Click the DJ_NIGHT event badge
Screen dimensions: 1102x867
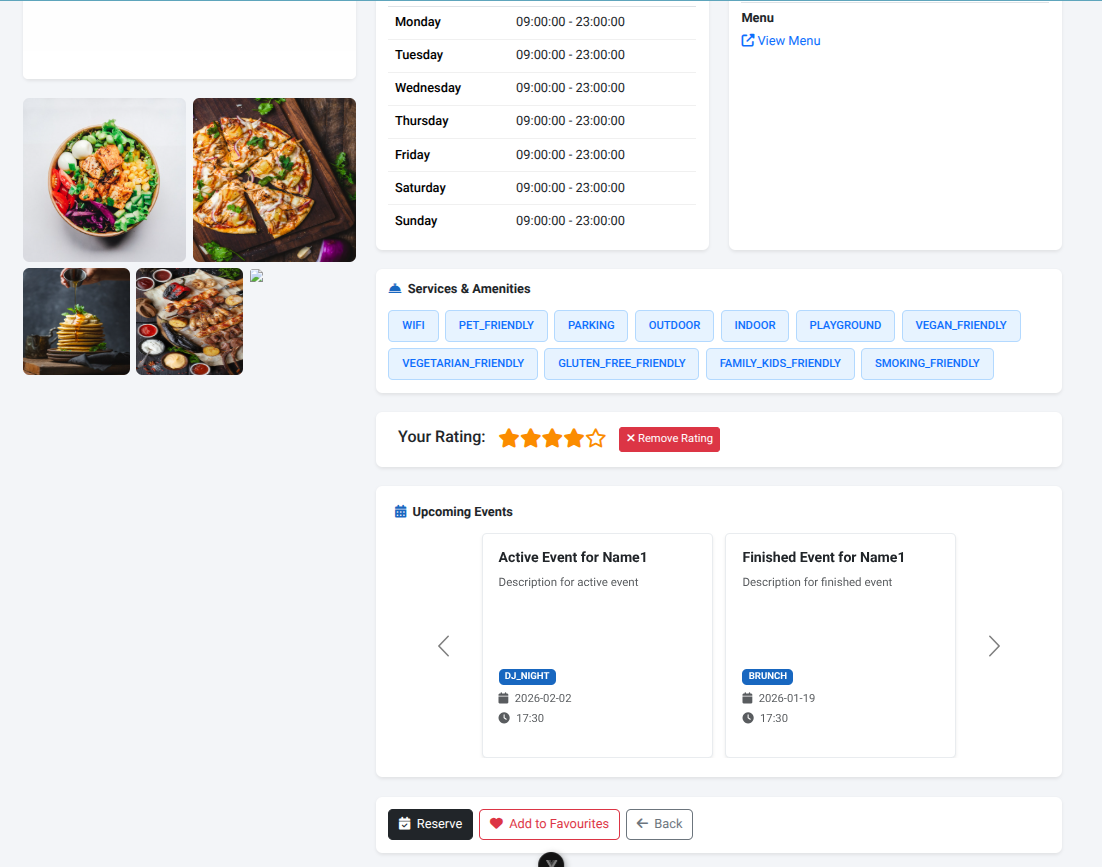pos(527,676)
